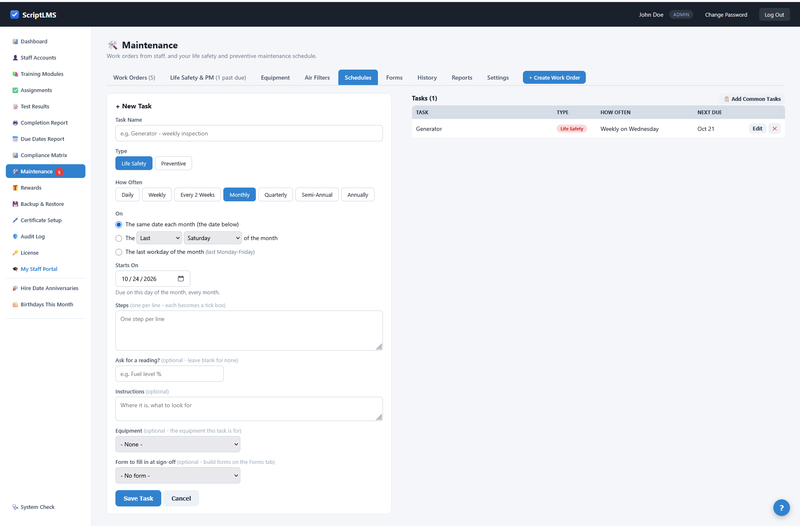Choose Annually frequency
This screenshot has height=526, width=800.
tap(358, 195)
